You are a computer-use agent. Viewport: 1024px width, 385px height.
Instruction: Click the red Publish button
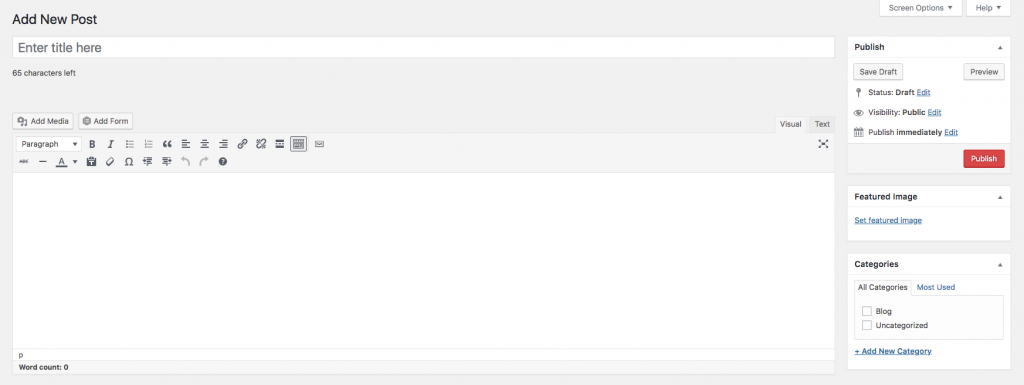click(x=984, y=159)
